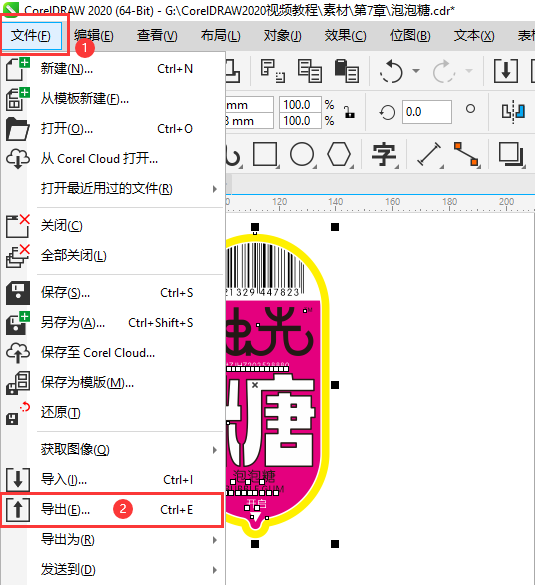This screenshot has width=535, height=585.
Task: Select the Drop Shadow tool icon
Action: pos(511,154)
